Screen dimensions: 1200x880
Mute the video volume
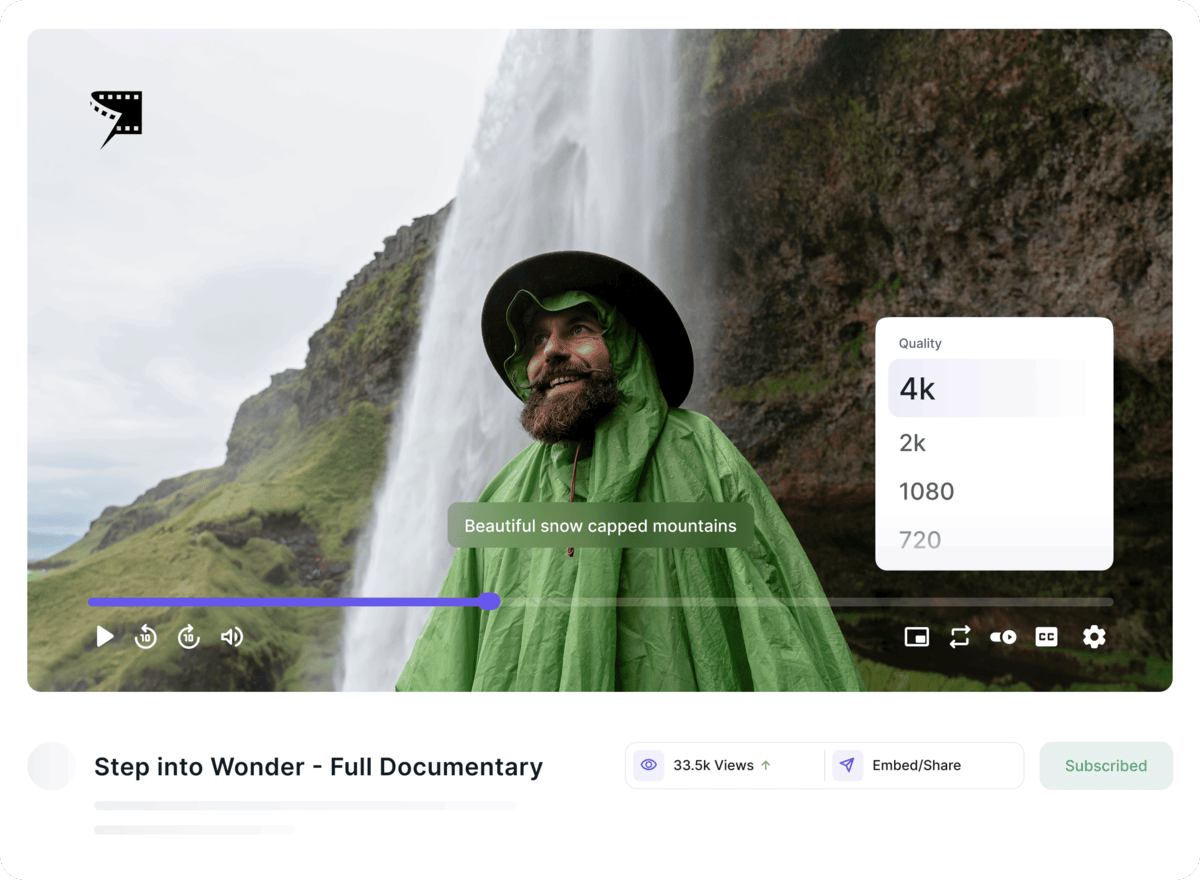[x=232, y=637]
